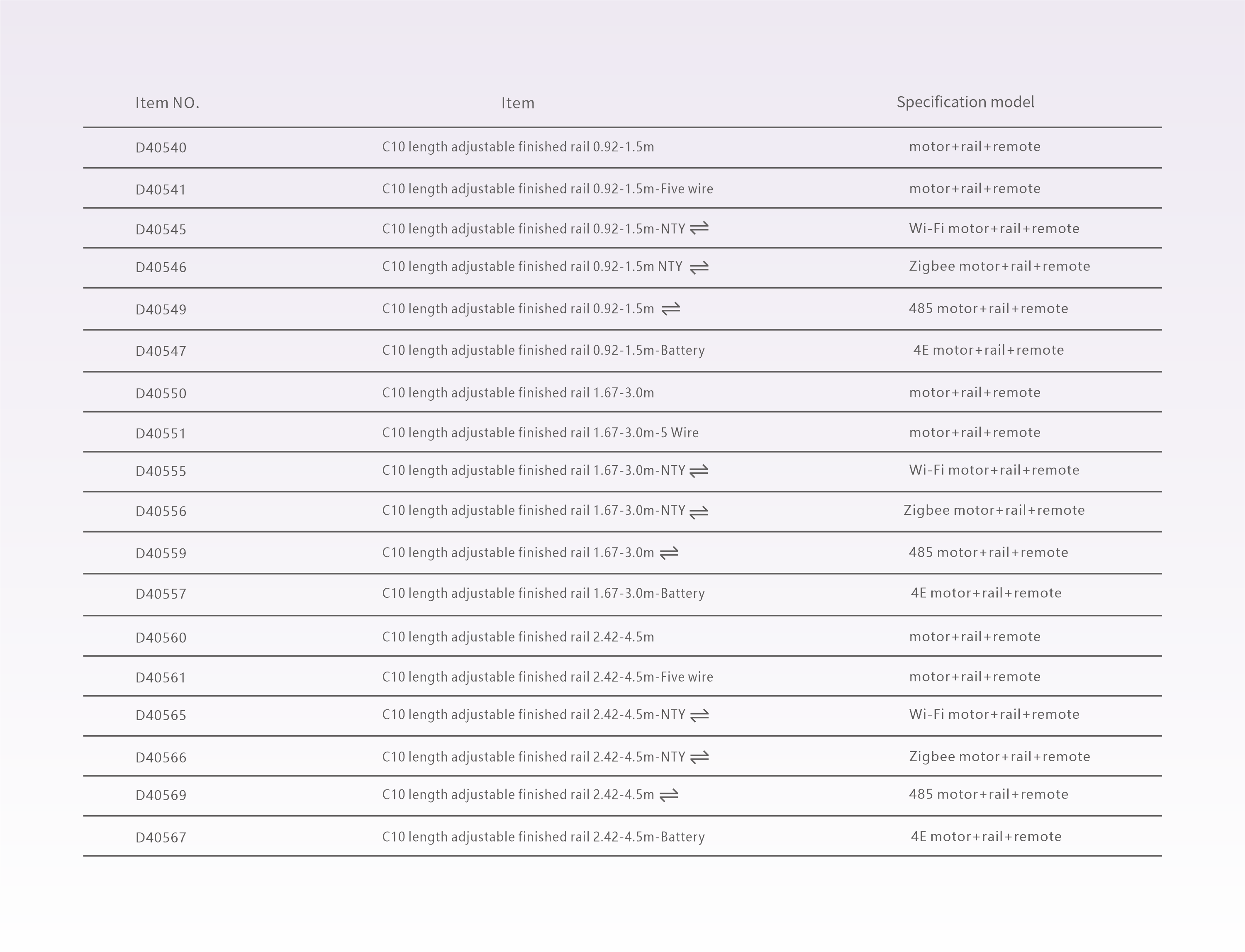Click the two-way arrow icon in row D40569
This screenshot has width=1245, height=952.
(669, 795)
